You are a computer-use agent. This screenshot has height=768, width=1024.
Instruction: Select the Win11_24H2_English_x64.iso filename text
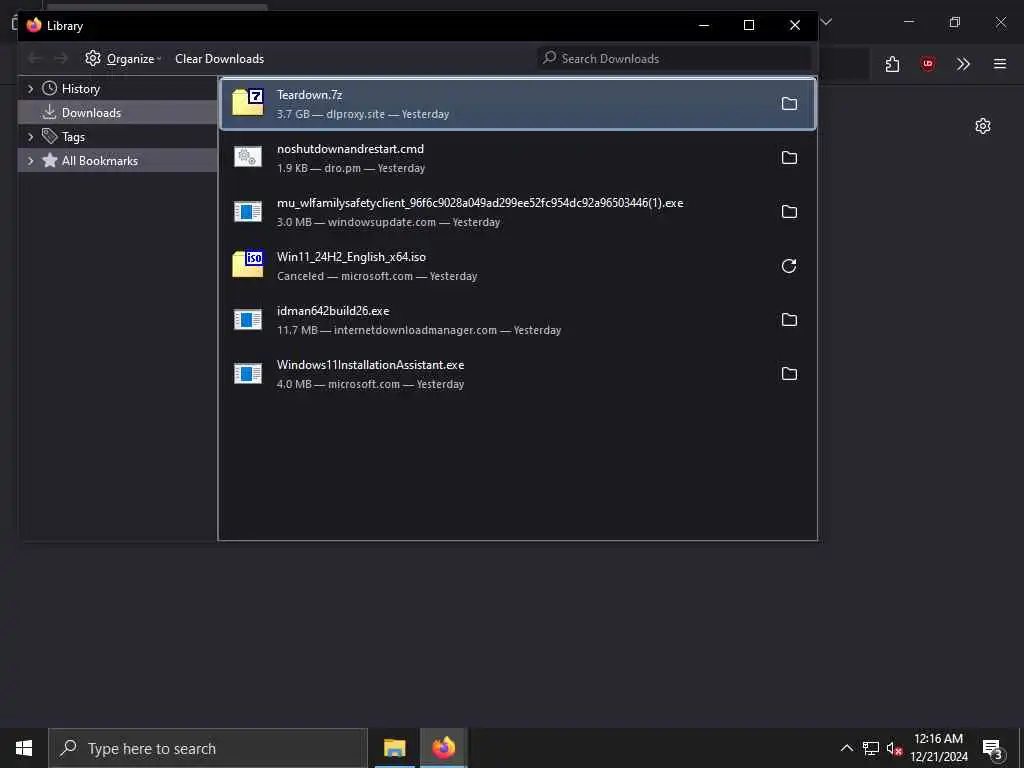(x=351, y=257)
